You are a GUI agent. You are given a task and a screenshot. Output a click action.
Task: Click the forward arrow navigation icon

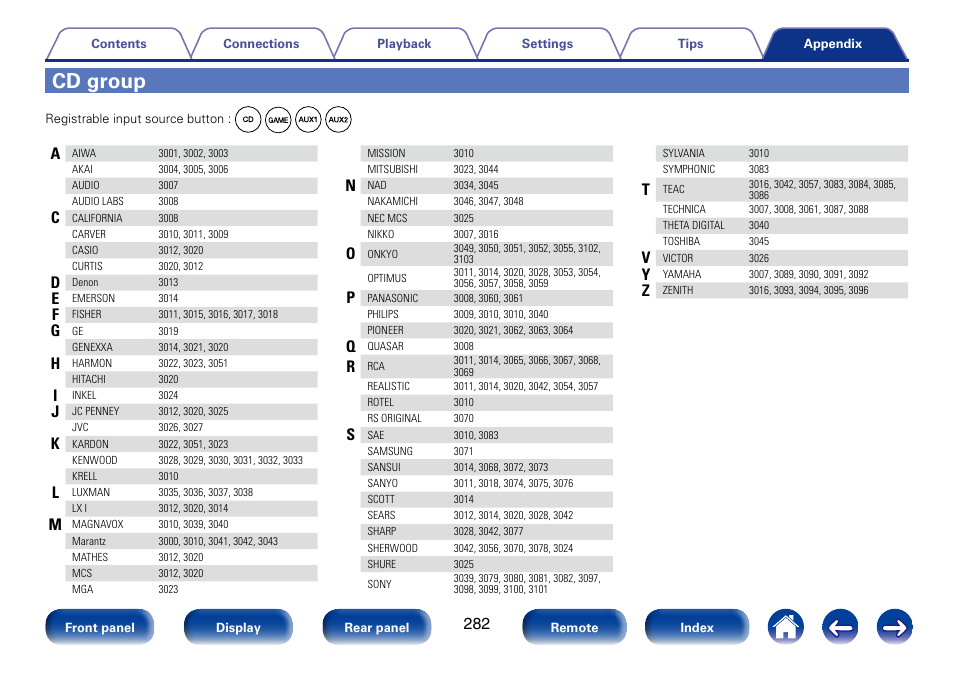click(894, 627)
